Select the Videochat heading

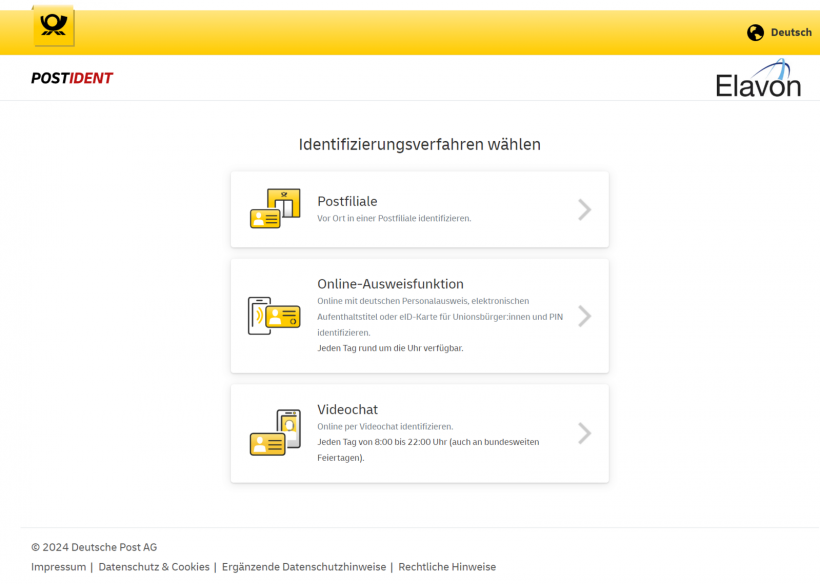(347, 409)
